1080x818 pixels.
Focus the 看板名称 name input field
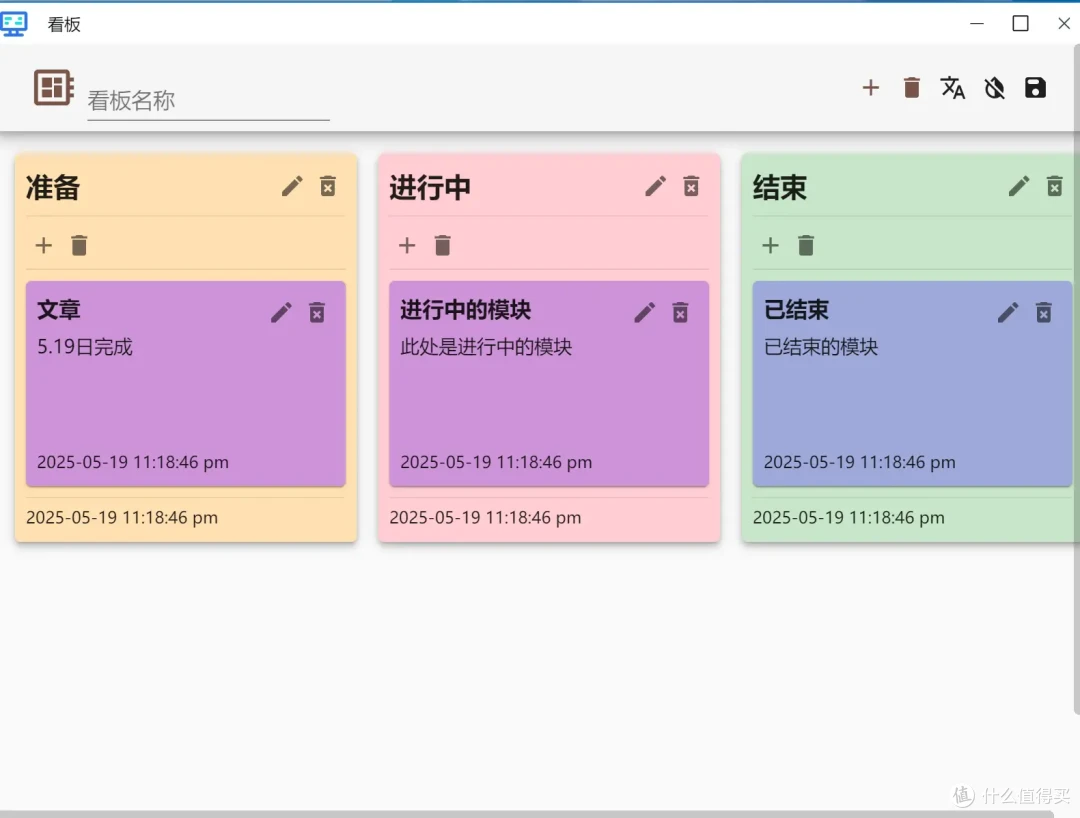[x=208, y=101]
